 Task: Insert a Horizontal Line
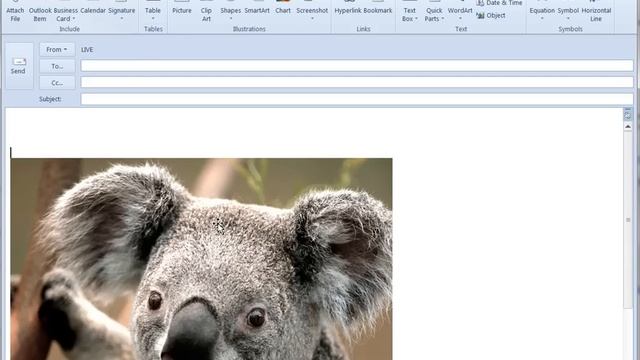pos(596,11)
